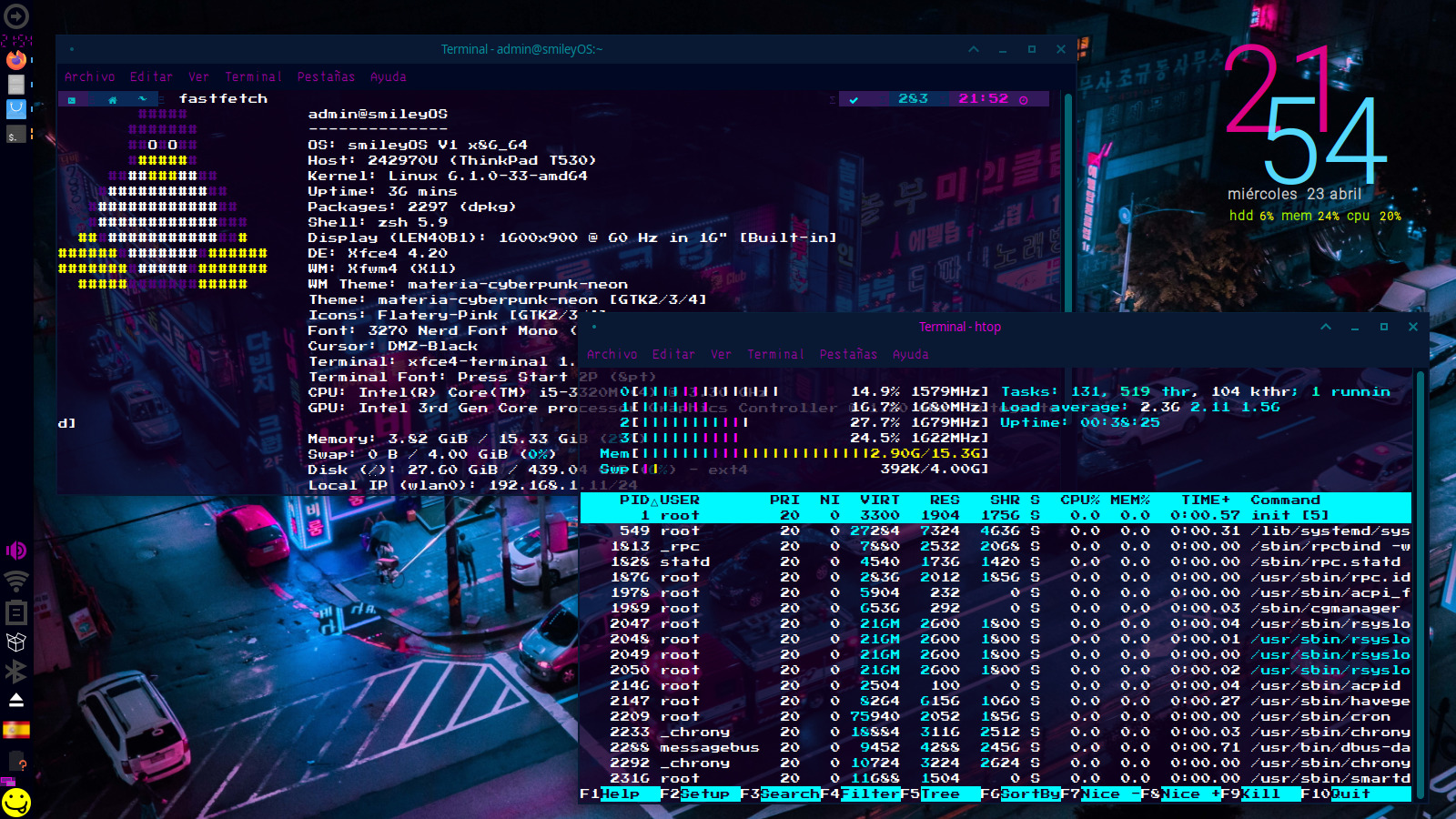
Task: Click the htop Swp meter bar
Action: coord(794,470)
